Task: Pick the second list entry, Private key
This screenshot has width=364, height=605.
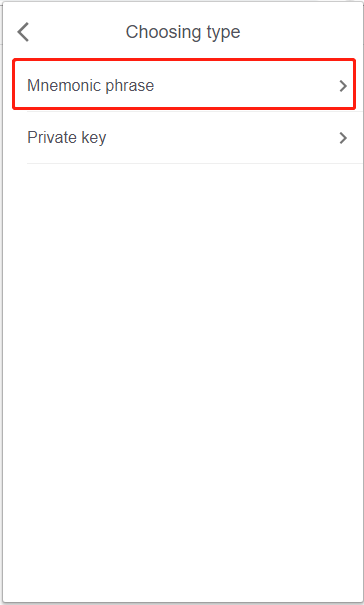Action: tap(184, 137)
